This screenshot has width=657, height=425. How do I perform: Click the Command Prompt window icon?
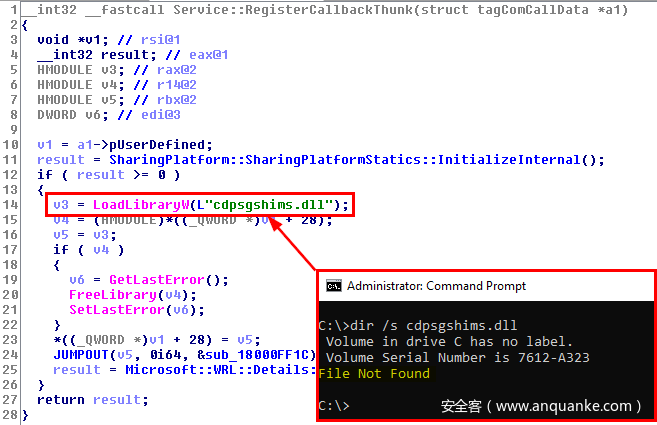click(x=334, y=286)
